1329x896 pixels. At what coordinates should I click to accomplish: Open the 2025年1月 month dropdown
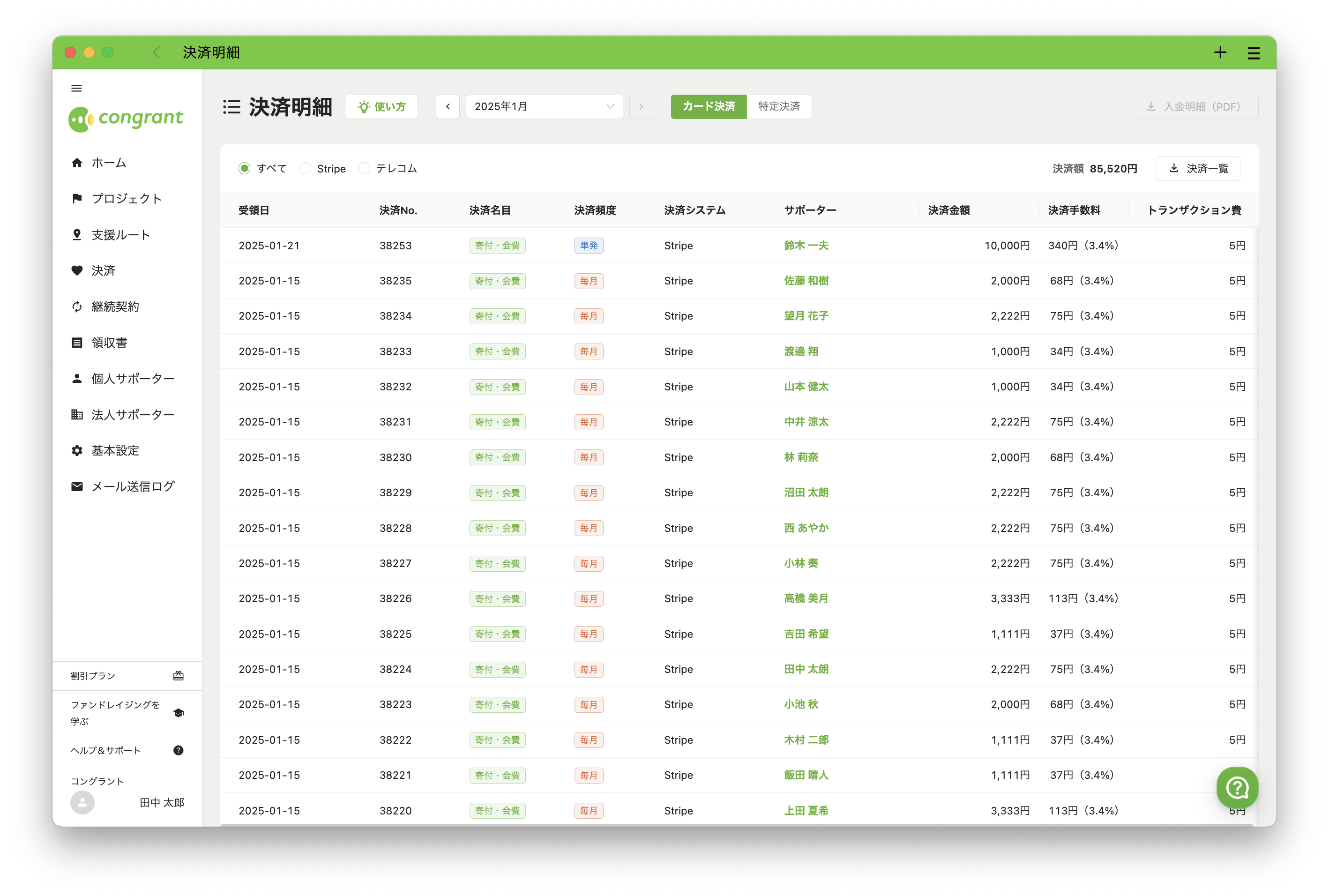click(x=544, y=107)
